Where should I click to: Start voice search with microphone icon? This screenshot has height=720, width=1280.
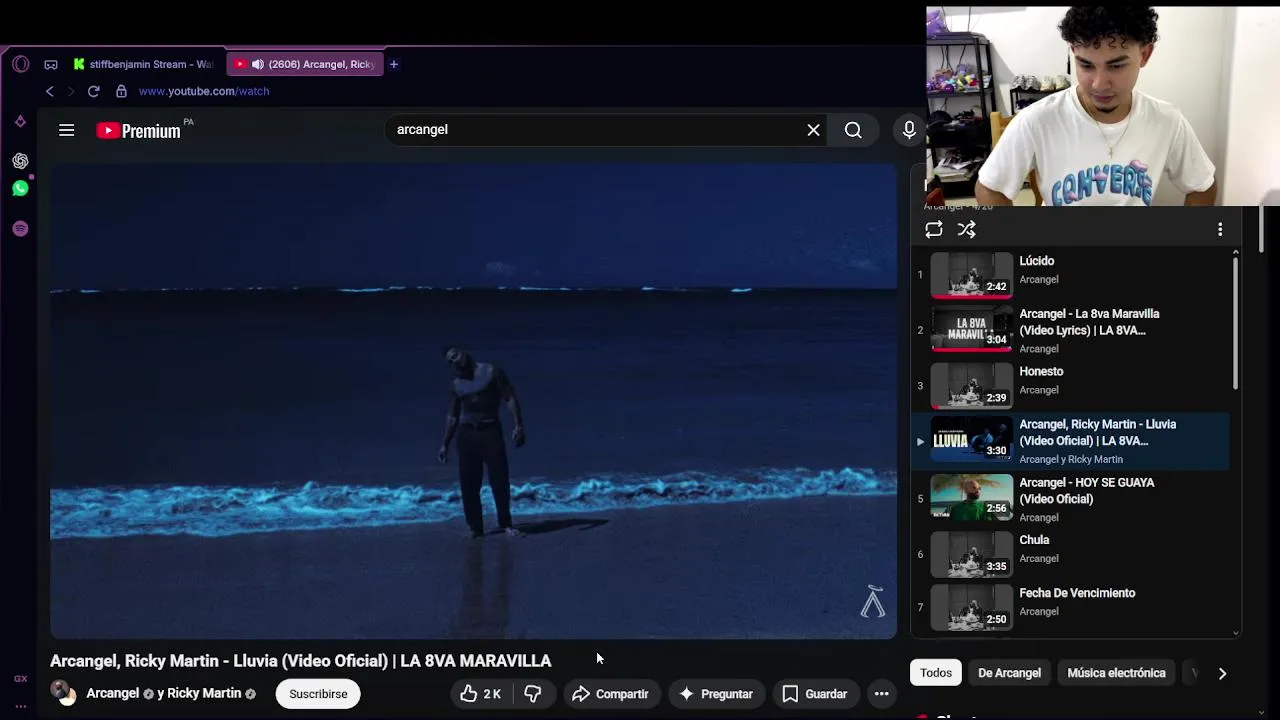(909, 130)
